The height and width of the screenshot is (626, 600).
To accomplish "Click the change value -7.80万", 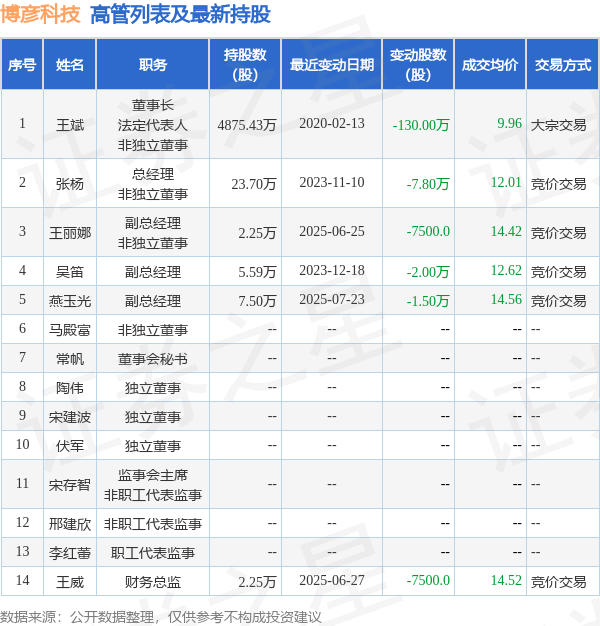I will coord(428,184).
